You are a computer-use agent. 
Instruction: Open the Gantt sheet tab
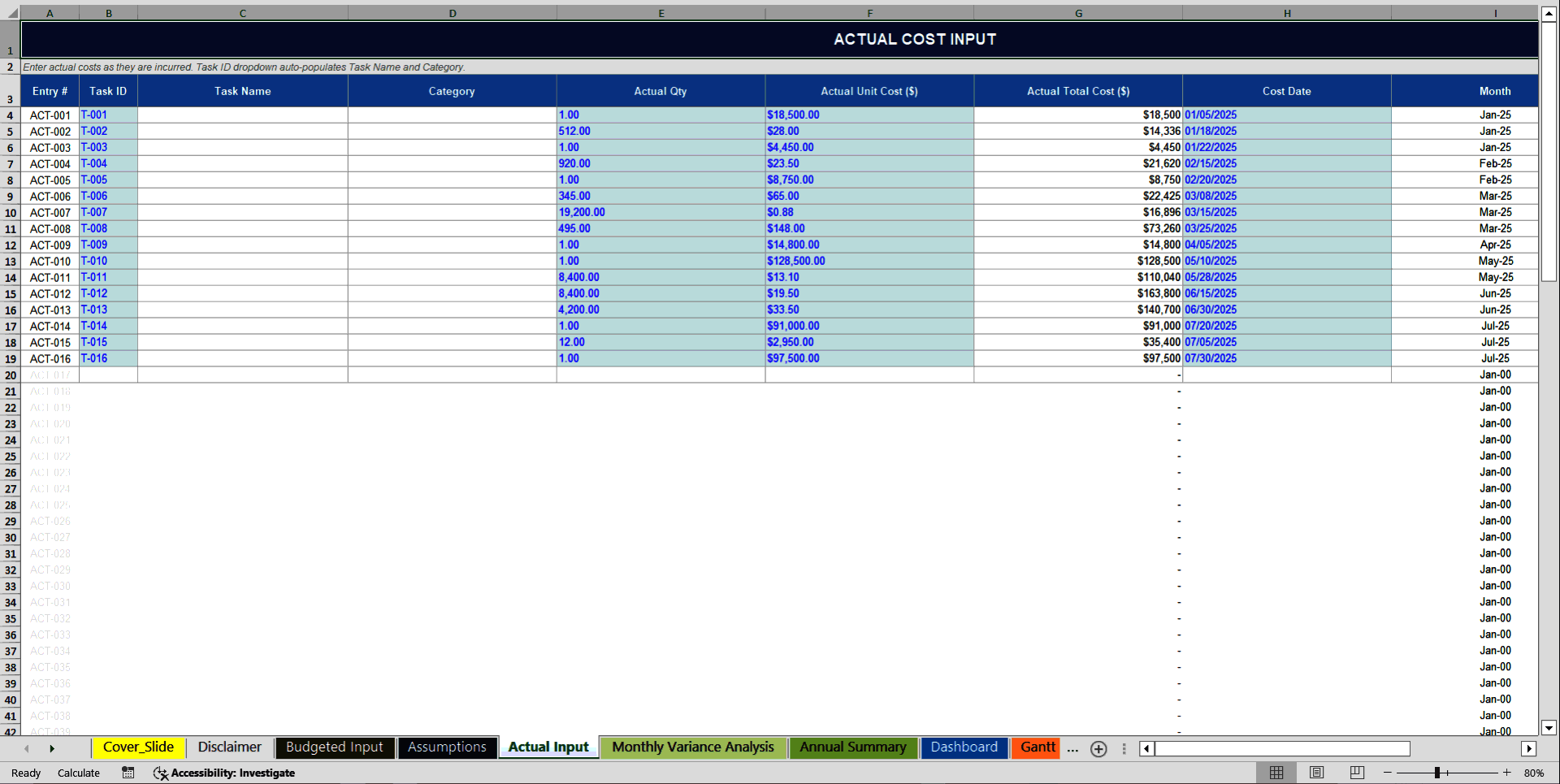(1036, 747)
